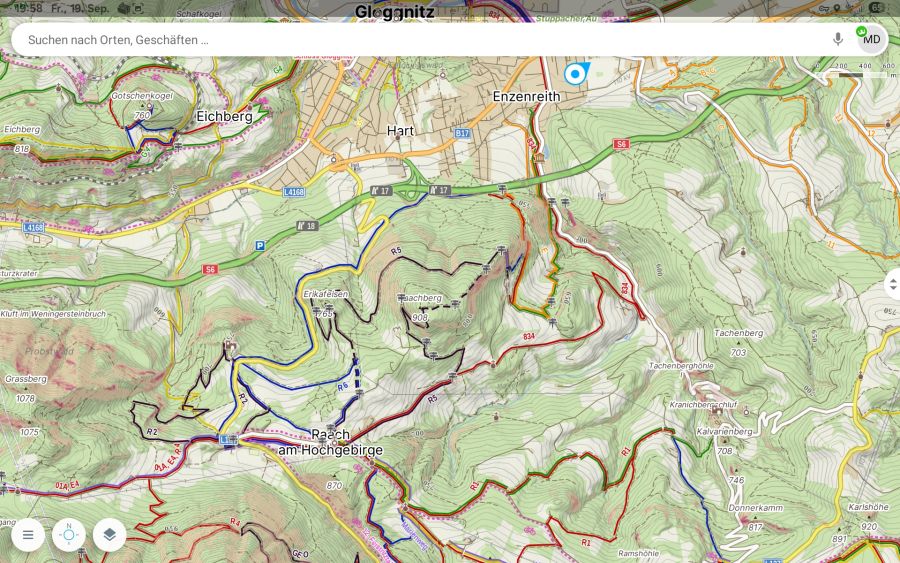Open the hamburger main menu
Viewport: 900px width, 563px height.
coord(28,535)
